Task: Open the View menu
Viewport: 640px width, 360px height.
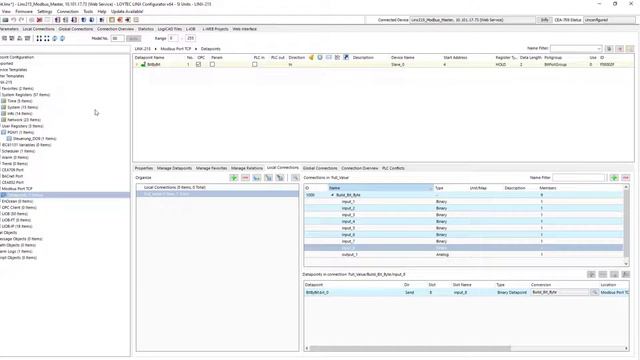Action: tap(6, 11)
